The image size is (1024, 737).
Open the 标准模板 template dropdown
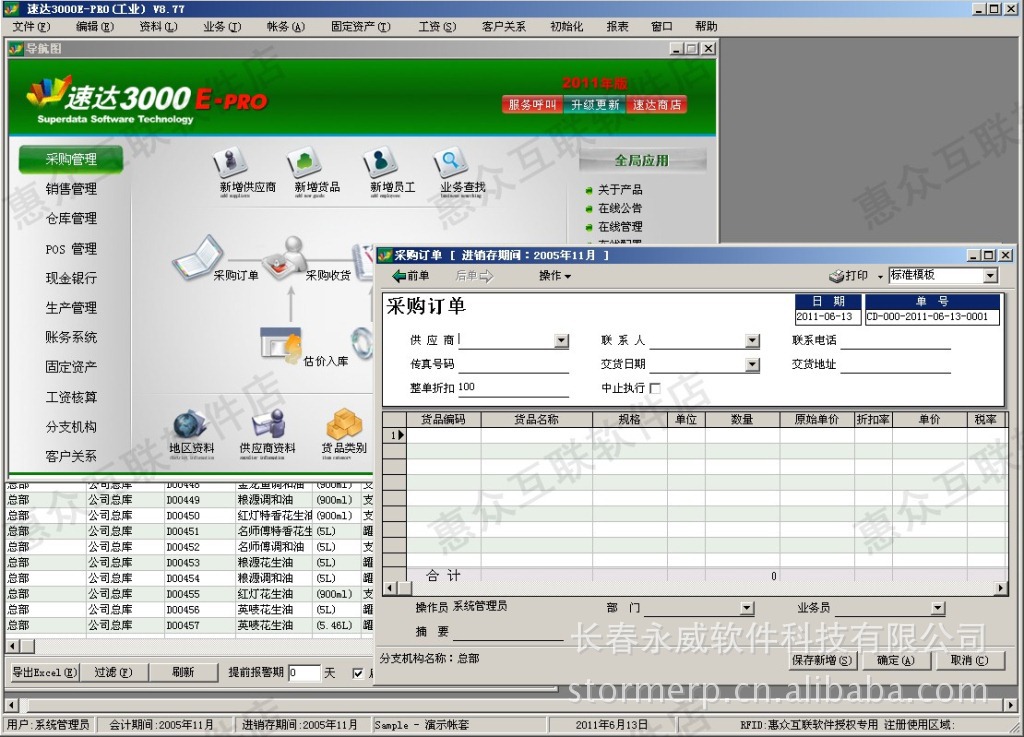[991, 275]
